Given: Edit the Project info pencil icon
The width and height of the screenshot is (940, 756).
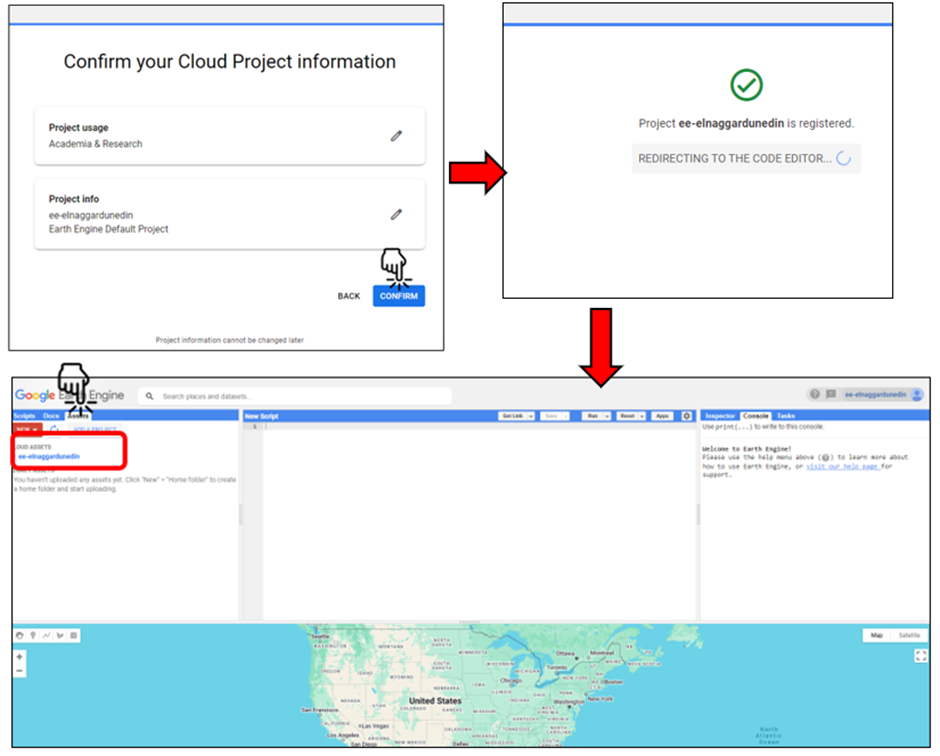Looking at the screenshot, I should (396, 214).
